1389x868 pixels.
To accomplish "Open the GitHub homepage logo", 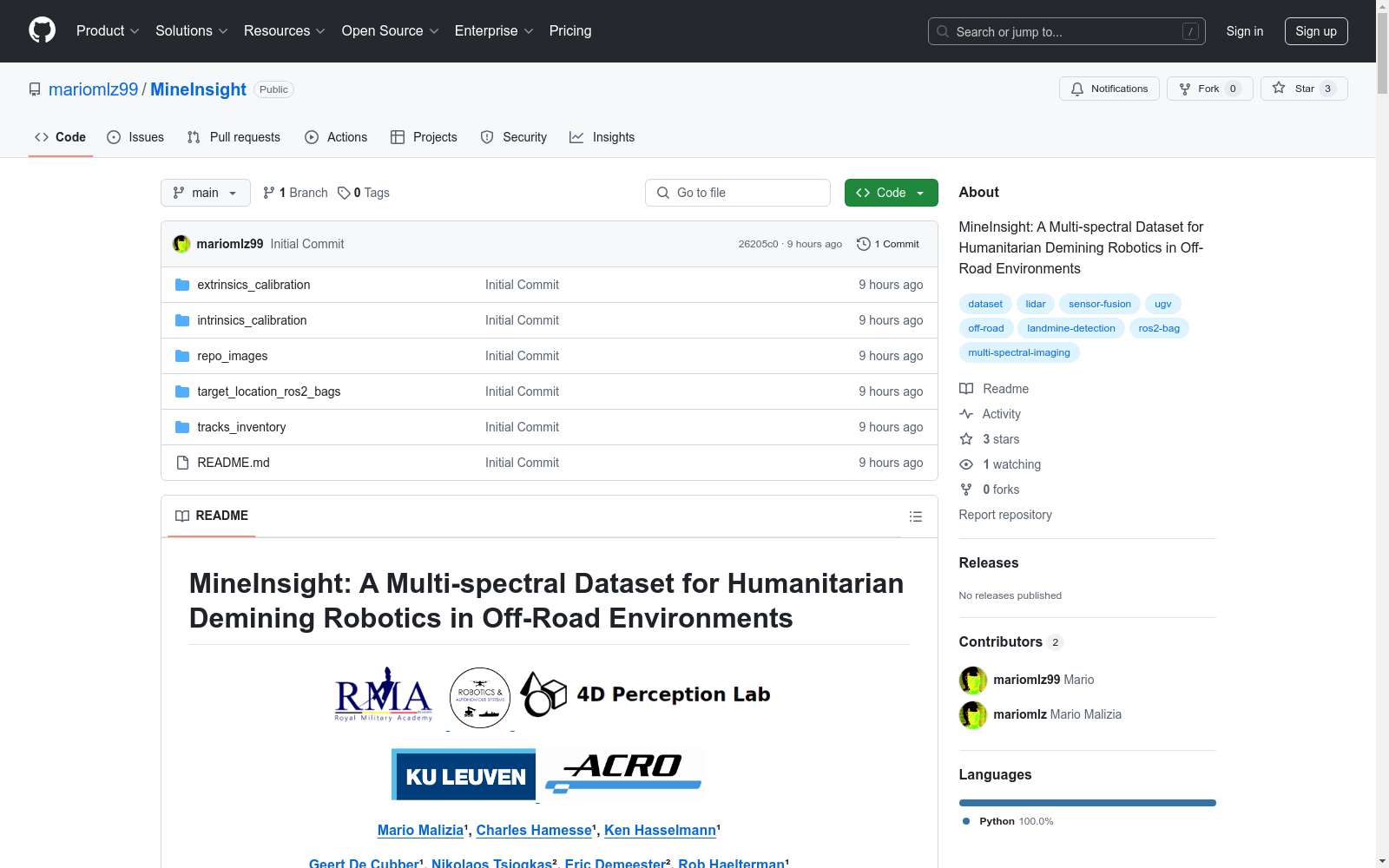I will click(x=42, y=30).
